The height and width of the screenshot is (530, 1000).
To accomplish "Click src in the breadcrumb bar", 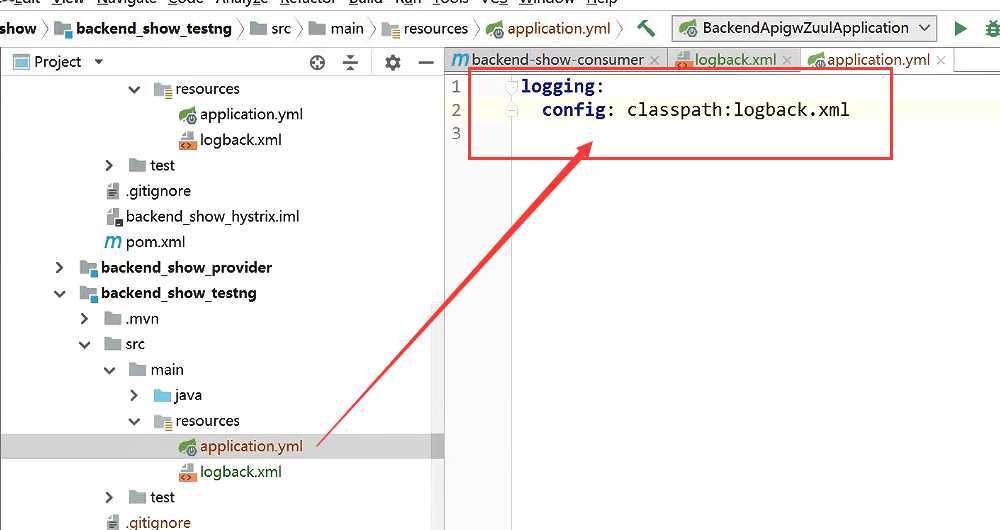I will click(x=281, y=29).
